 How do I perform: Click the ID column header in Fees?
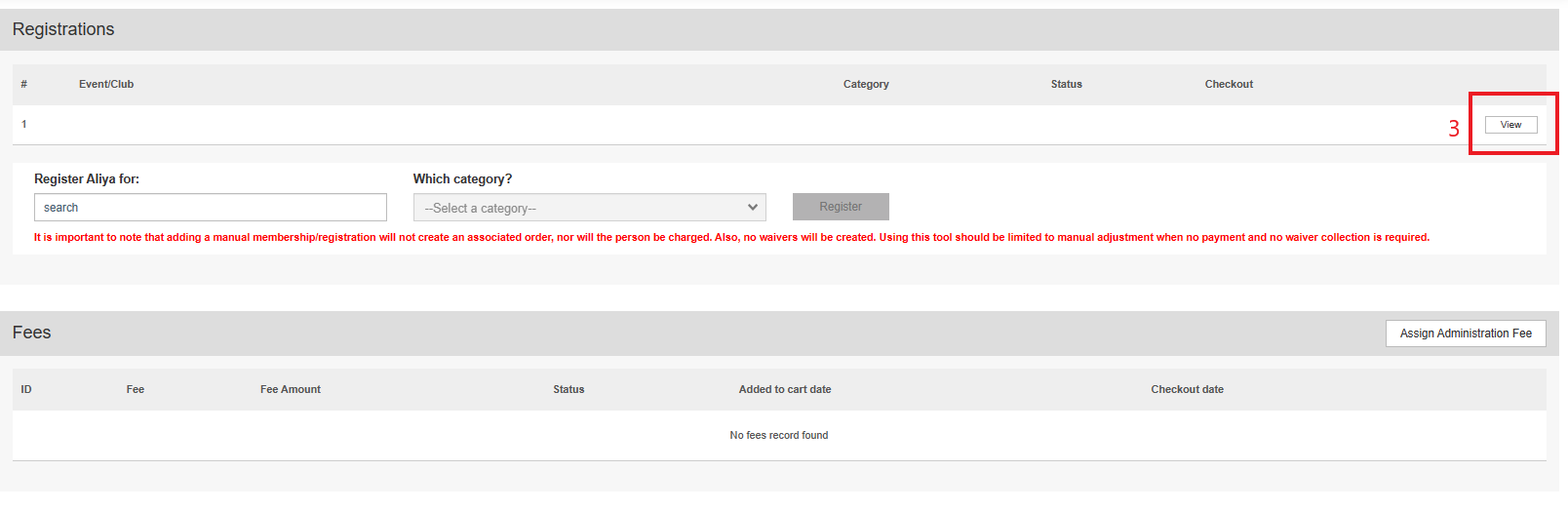(26, 390)
